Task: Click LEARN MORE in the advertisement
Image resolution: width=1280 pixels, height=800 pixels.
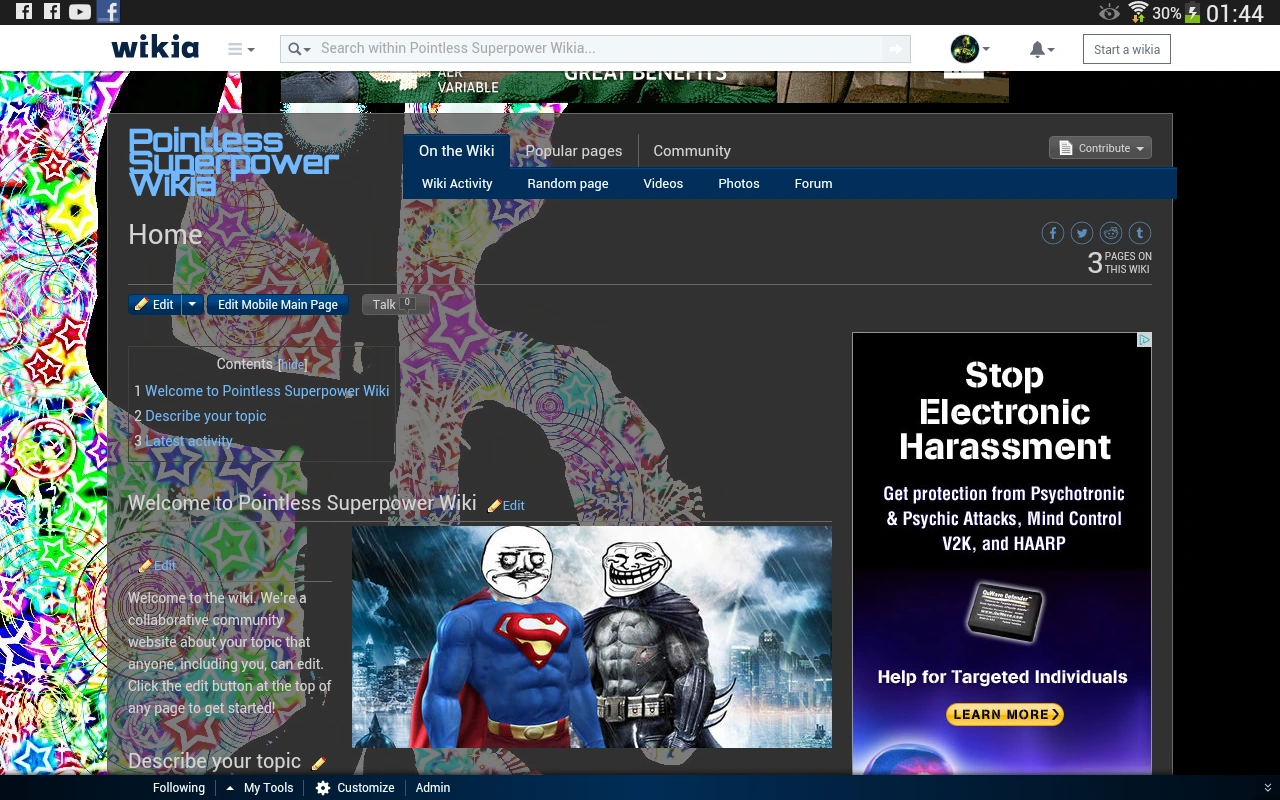Action: pyautogui.click(x=1004, y=714)
